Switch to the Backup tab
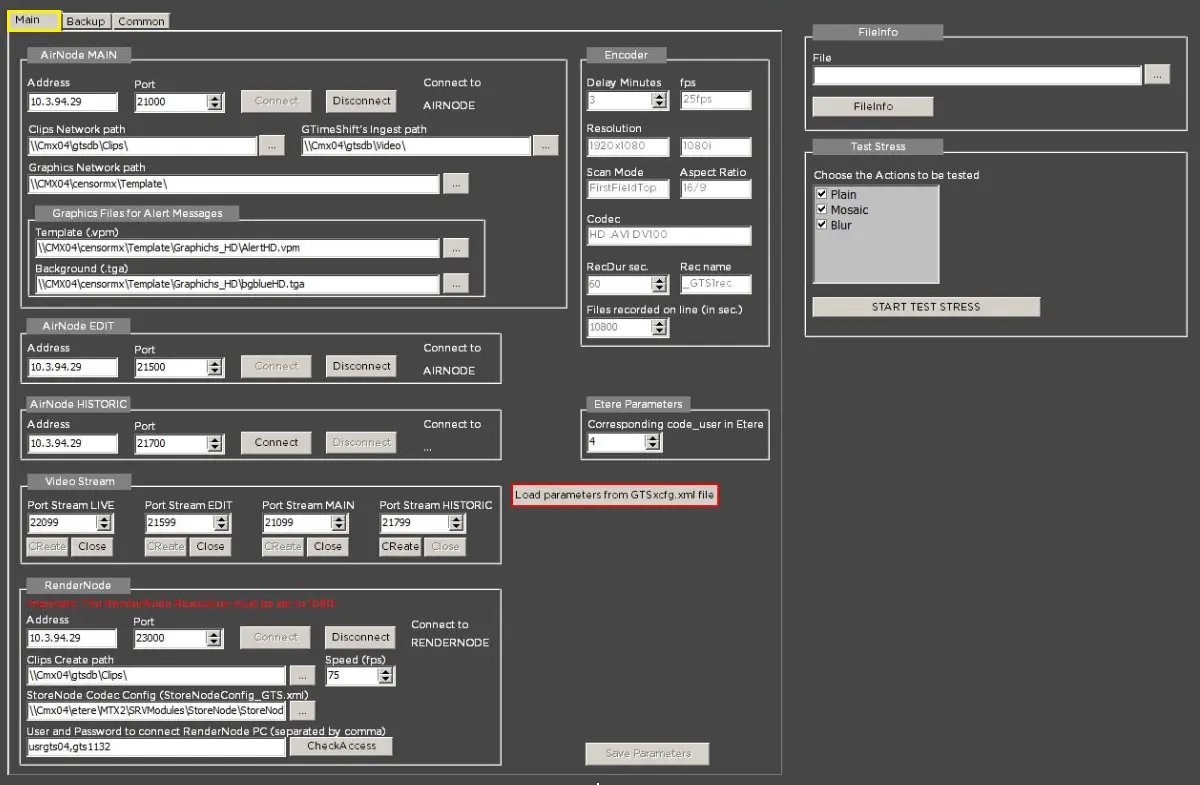This screenshot has height=785, width=1200. pos(85,21)
